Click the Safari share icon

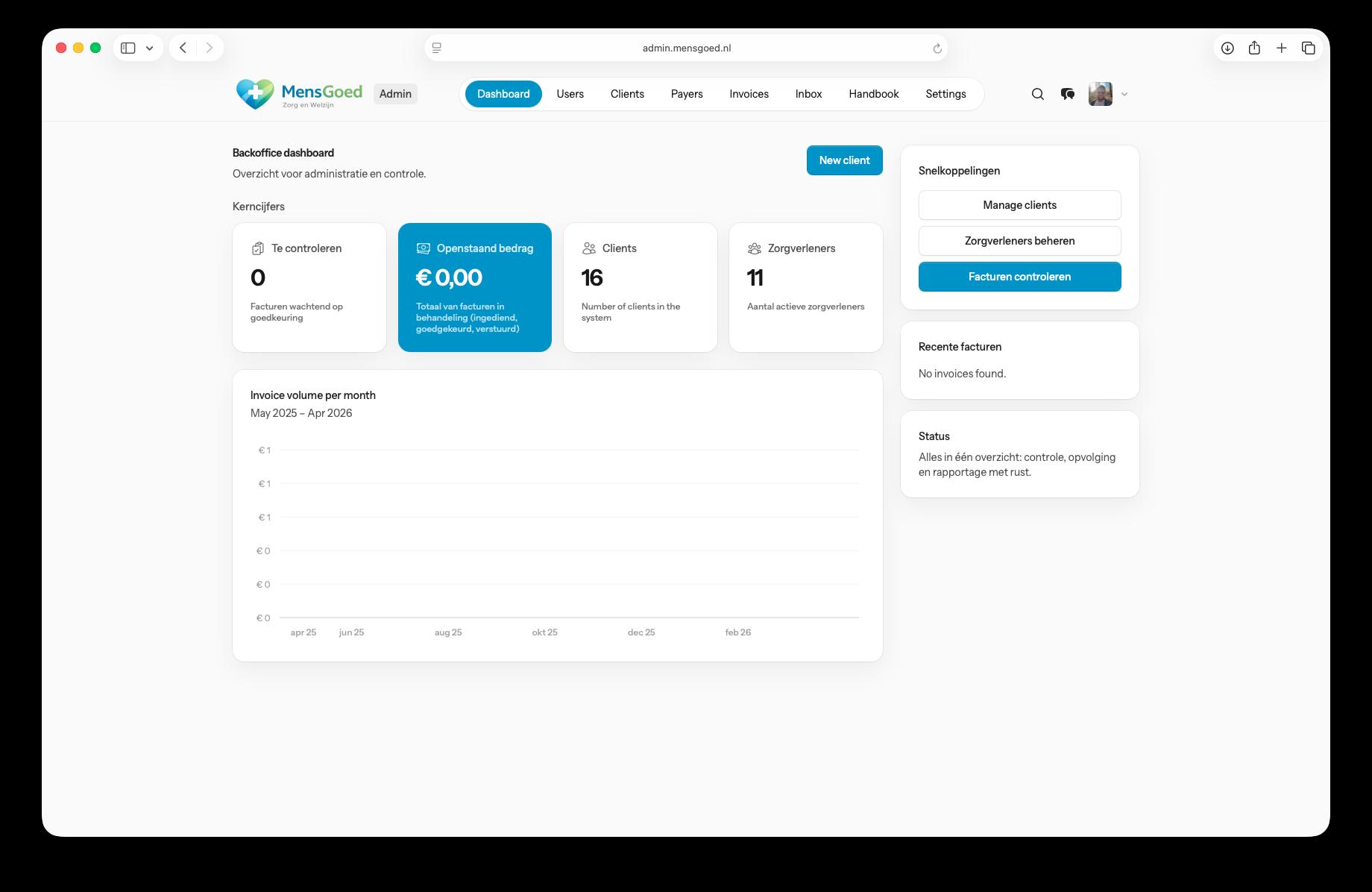pos(1254,48)
